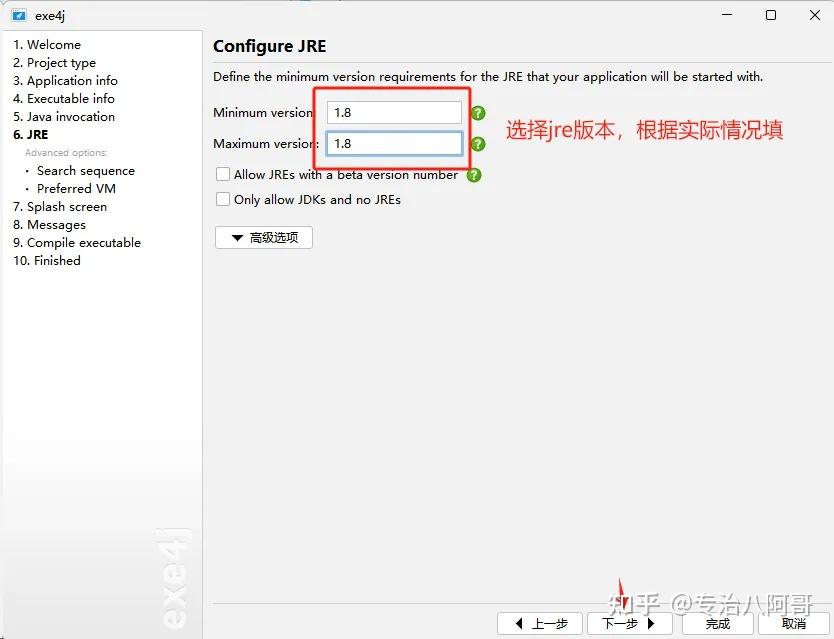Check Only allow JDKs and no JREs
The width and height of the screenshot is (834, 639).
click(x=222, y=199)
